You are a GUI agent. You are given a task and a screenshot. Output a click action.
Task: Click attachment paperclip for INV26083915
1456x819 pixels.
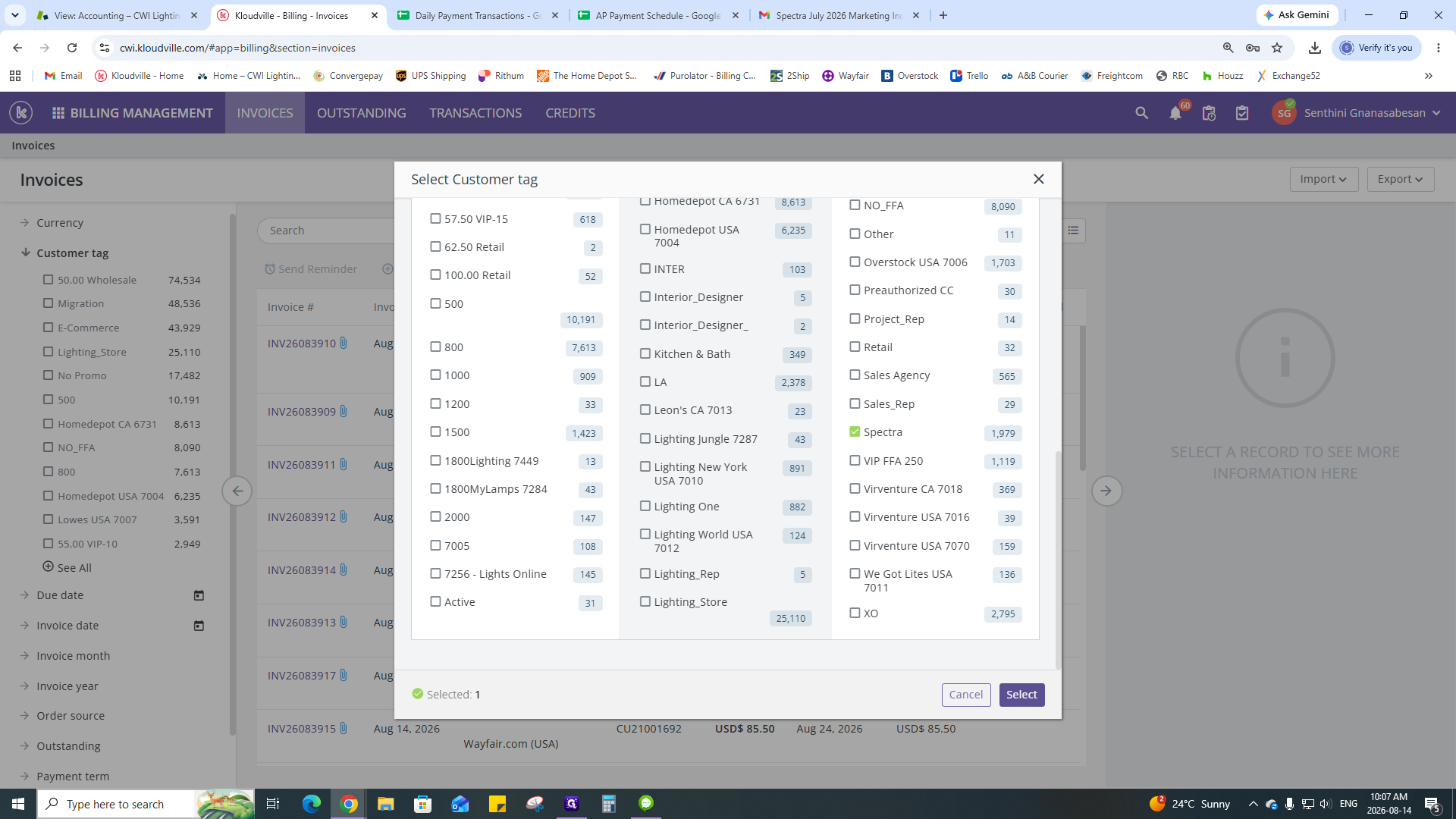pos(344,729)
